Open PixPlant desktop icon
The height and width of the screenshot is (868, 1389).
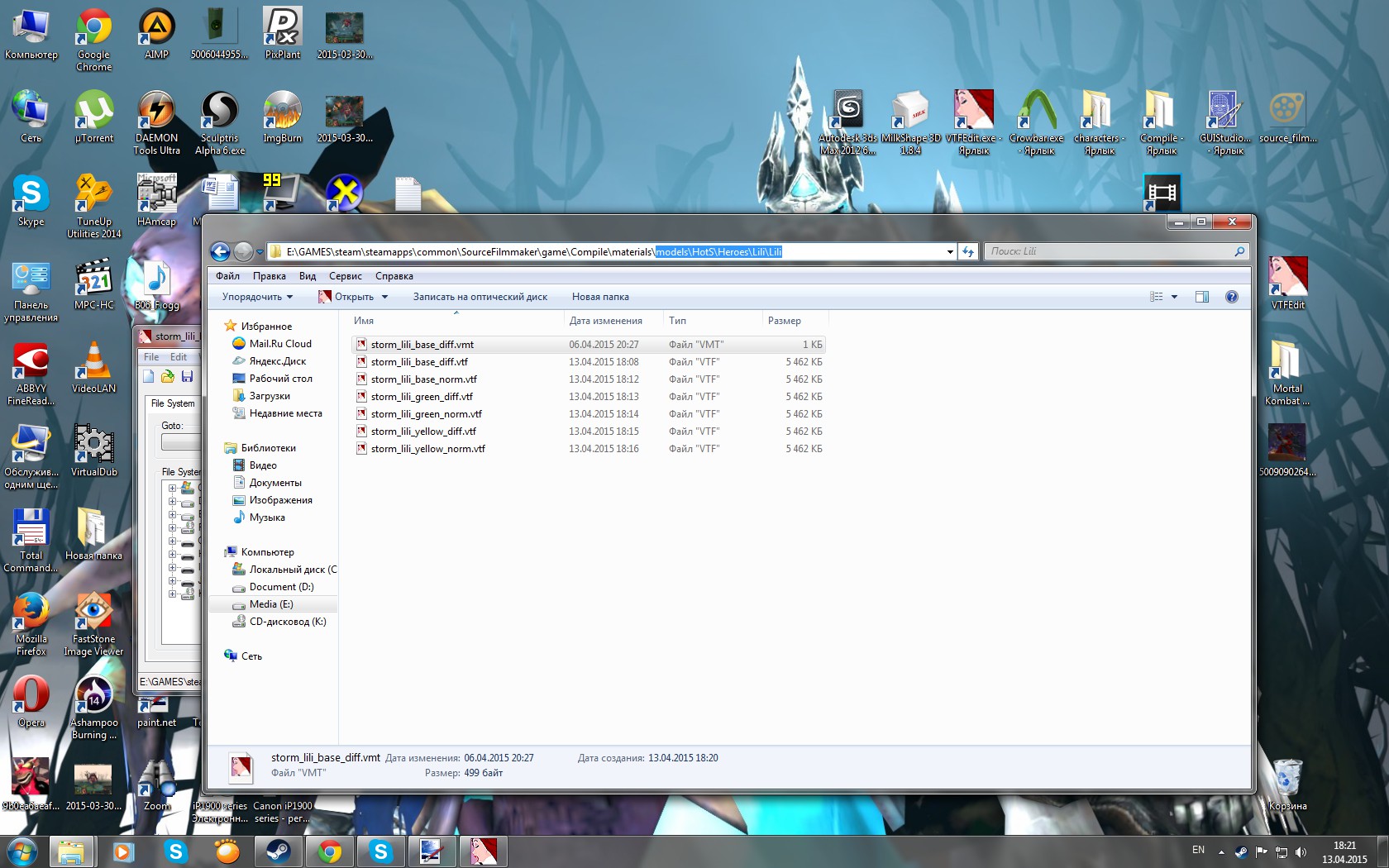(x=282, y=34)
